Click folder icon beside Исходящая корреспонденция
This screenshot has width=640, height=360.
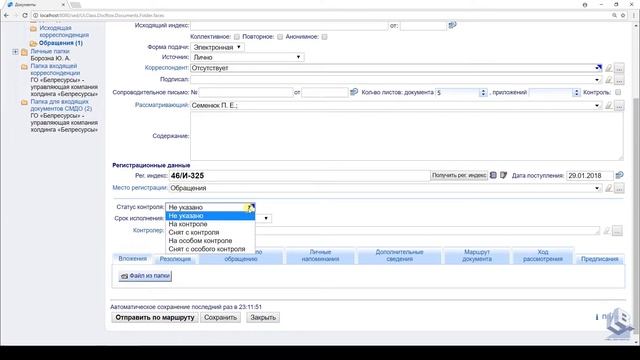(33, 29)
